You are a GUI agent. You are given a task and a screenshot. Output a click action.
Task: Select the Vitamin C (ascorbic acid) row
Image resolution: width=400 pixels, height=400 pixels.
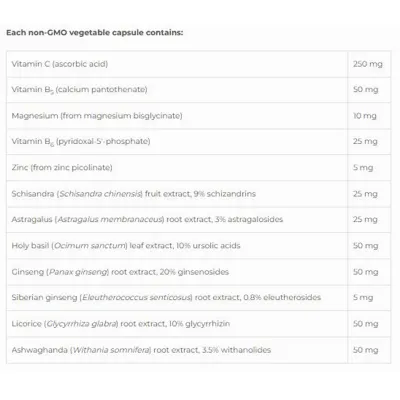pyautogui.click(x=199, y=64)
